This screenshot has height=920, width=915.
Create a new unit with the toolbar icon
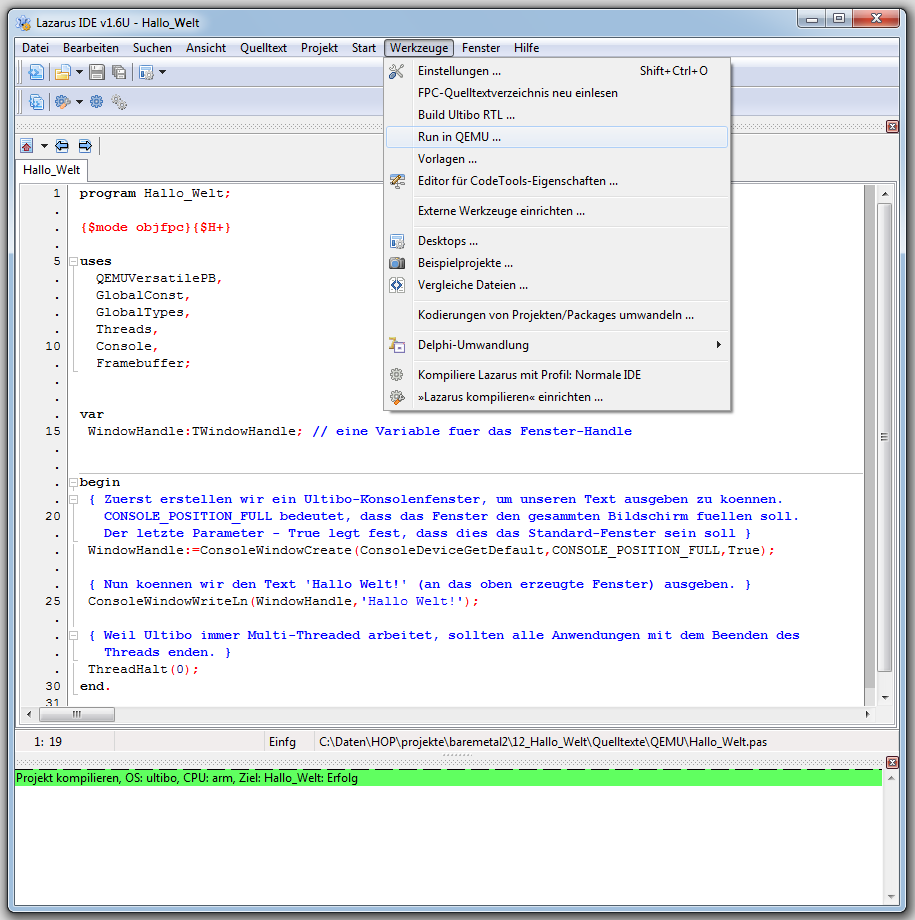(x=36, y=72)
